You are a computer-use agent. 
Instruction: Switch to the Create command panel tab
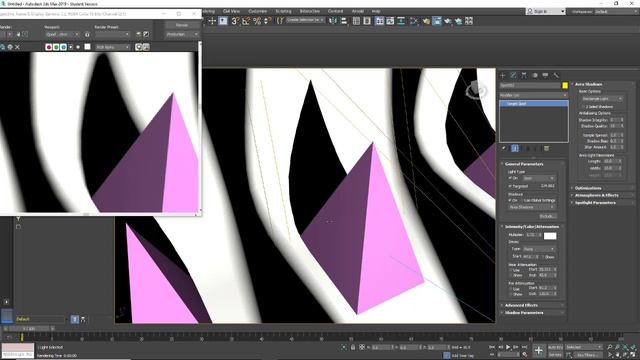point(503,76)
